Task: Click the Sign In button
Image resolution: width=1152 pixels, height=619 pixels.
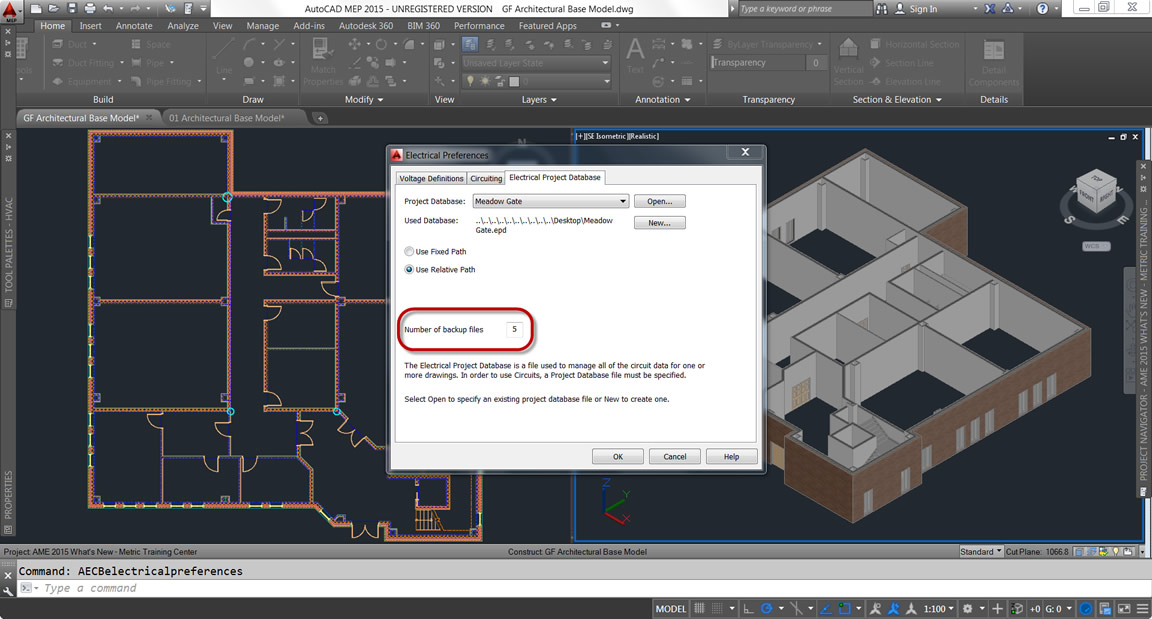Action: pos(917,9)
